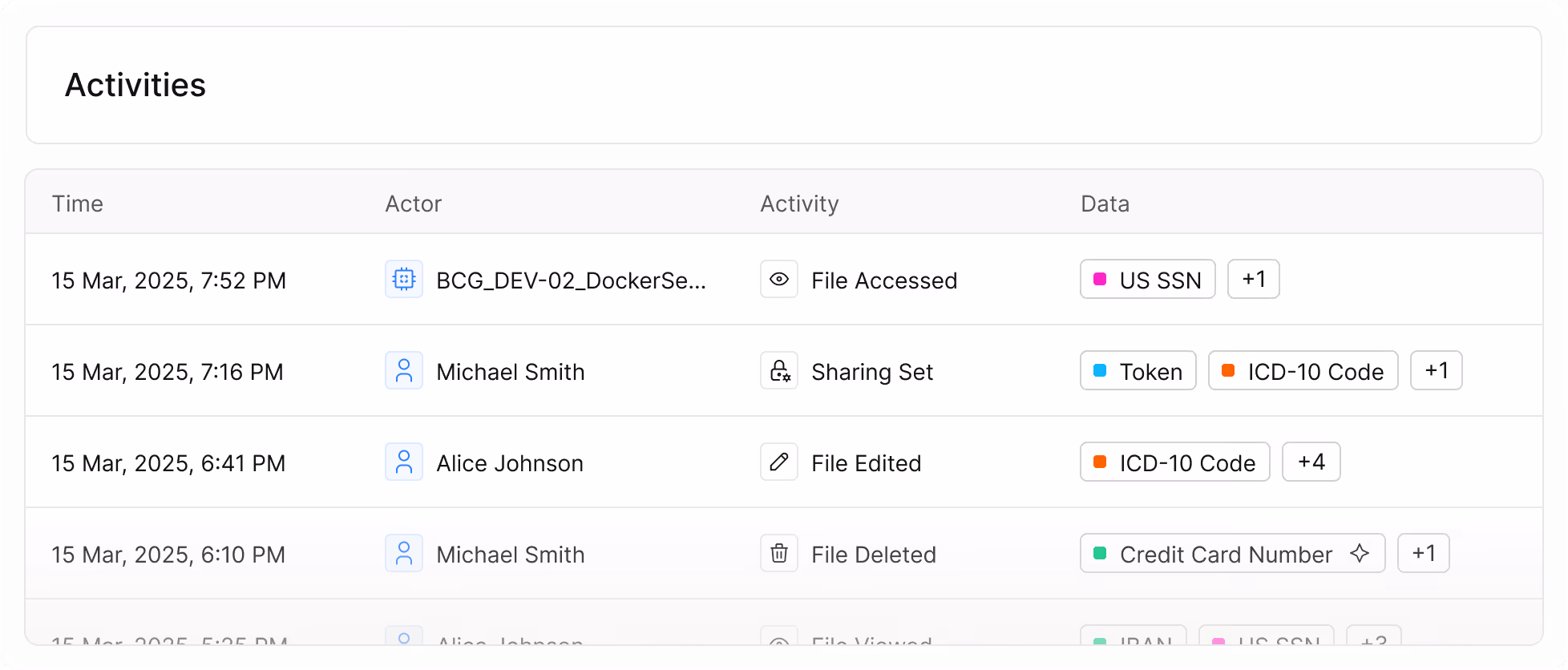
Task: Click the orange swatch in the 6:41 PM row's ICD-10 Code tag
Action: [1101, 462]
